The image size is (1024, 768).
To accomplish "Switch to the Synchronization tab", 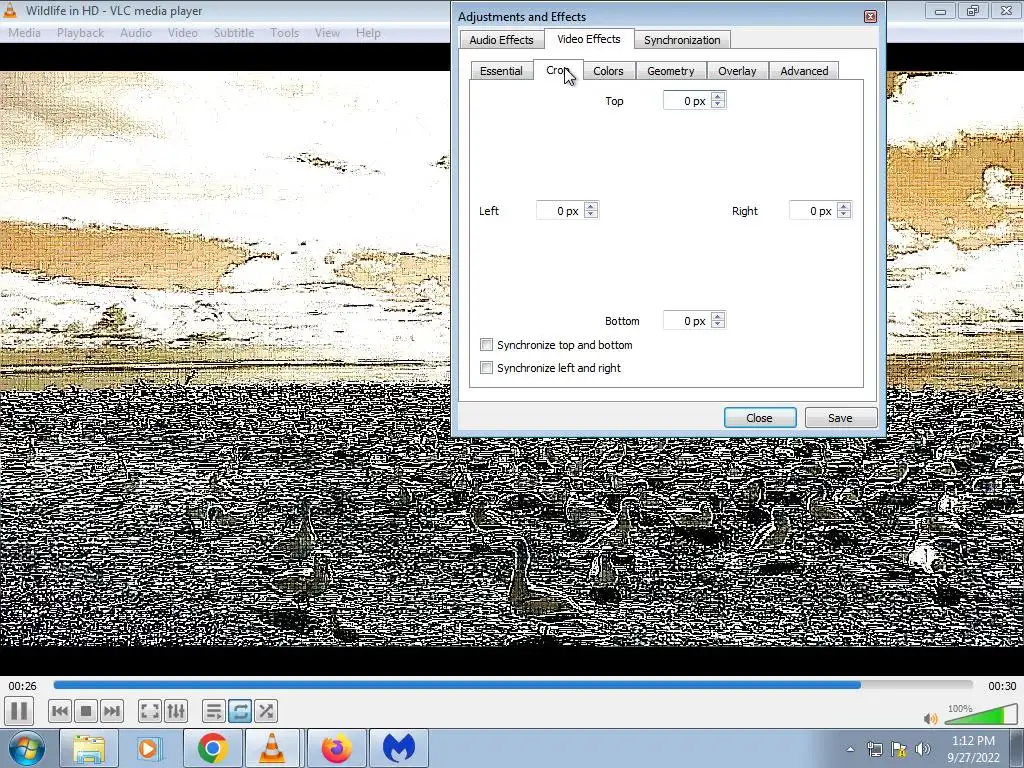I will coord(682,40).
